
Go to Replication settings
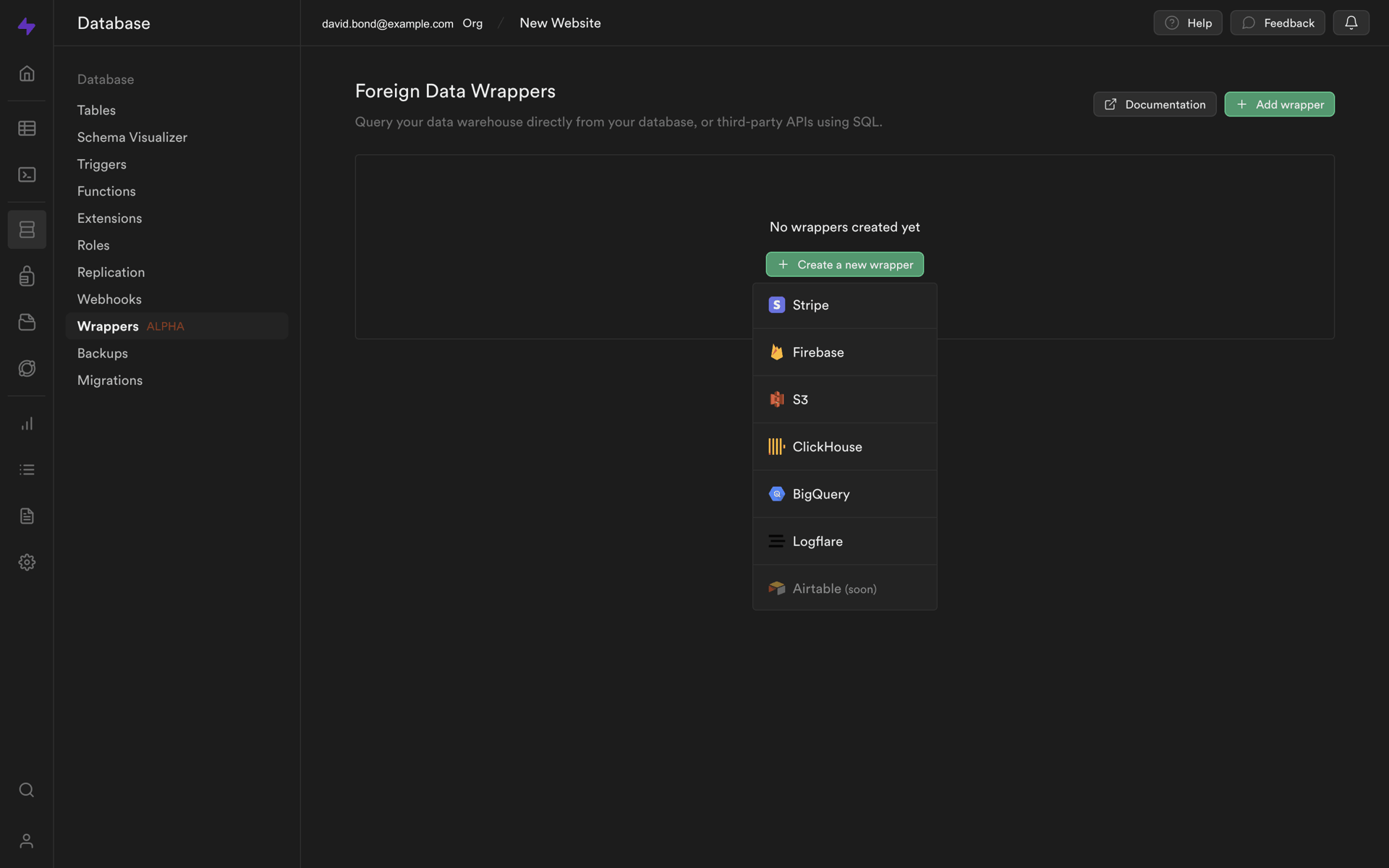pyautogui.click(x=111, y=272)
